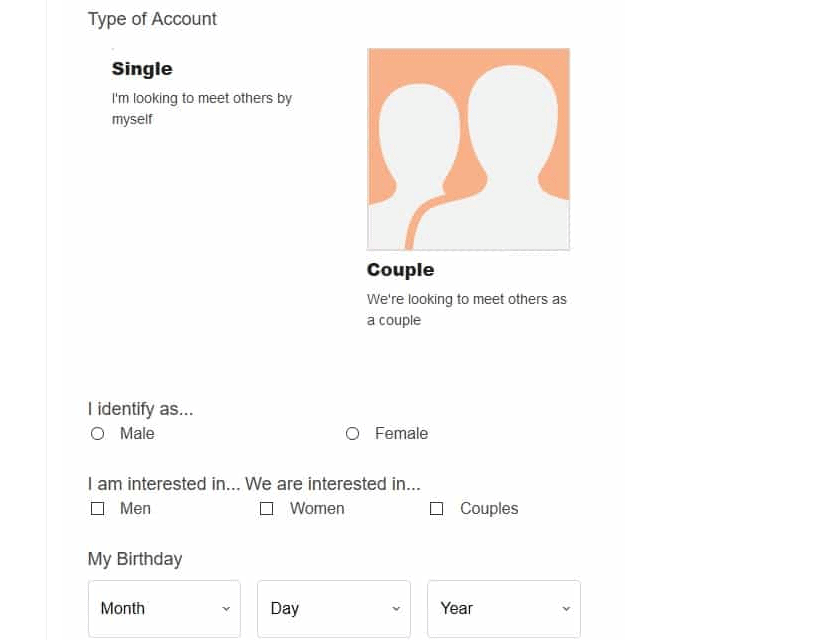Open the Day birthday dropdown

click(x=334, y=609)
